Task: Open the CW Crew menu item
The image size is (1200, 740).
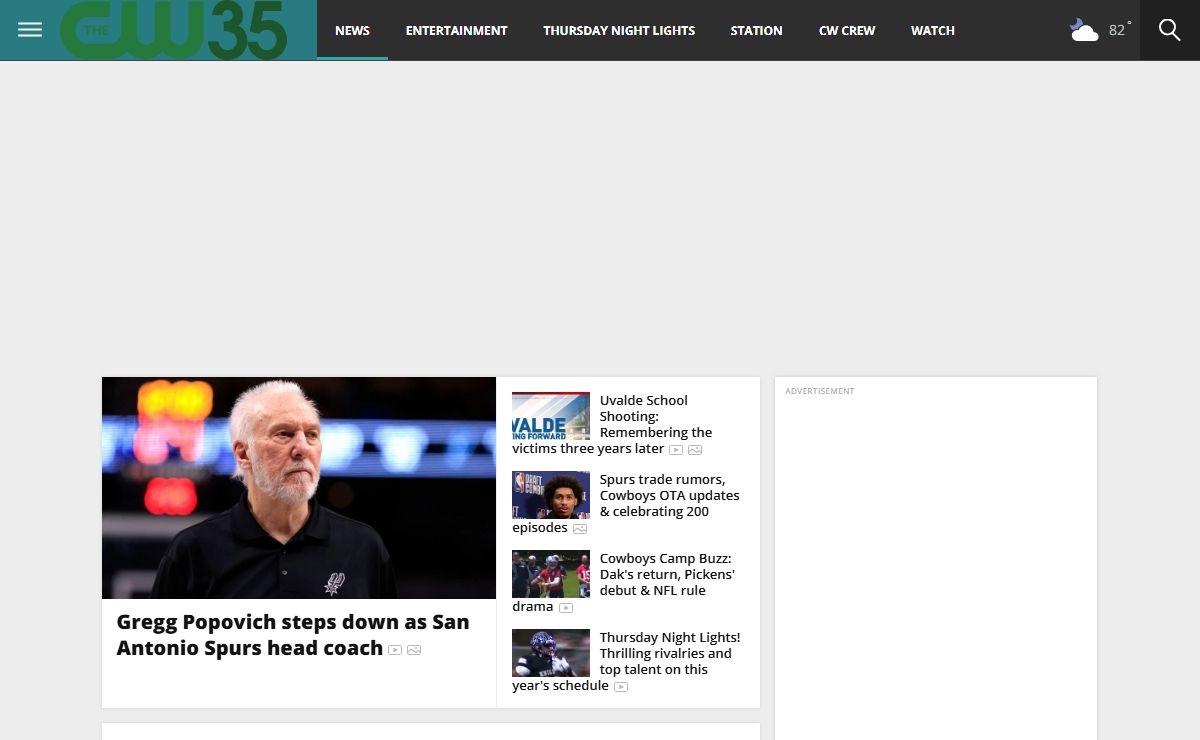Action: (847, 30)
